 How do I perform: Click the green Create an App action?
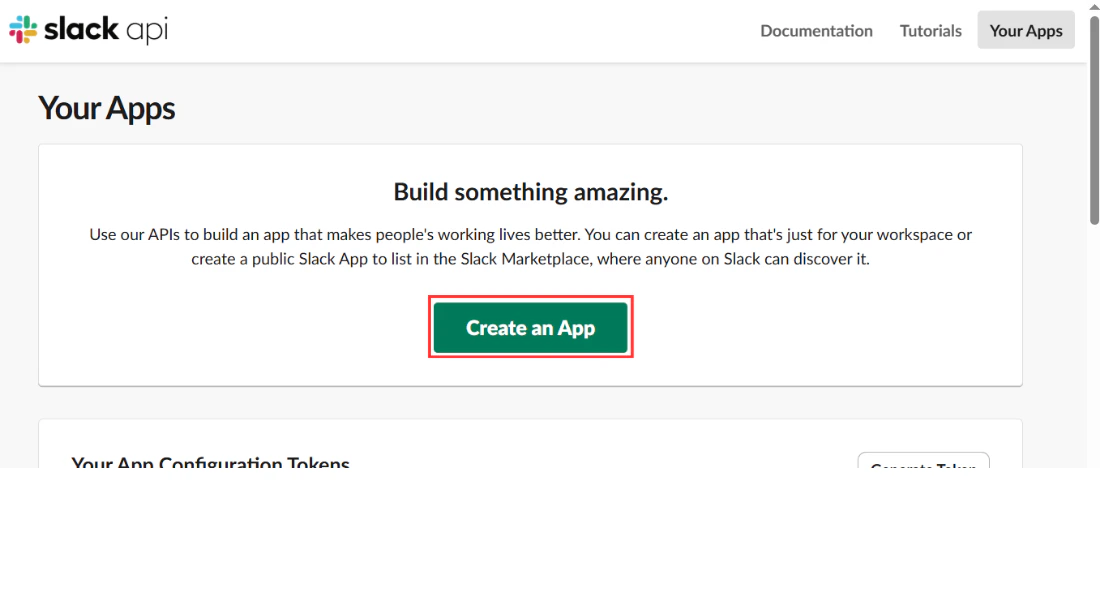(530, 327)
